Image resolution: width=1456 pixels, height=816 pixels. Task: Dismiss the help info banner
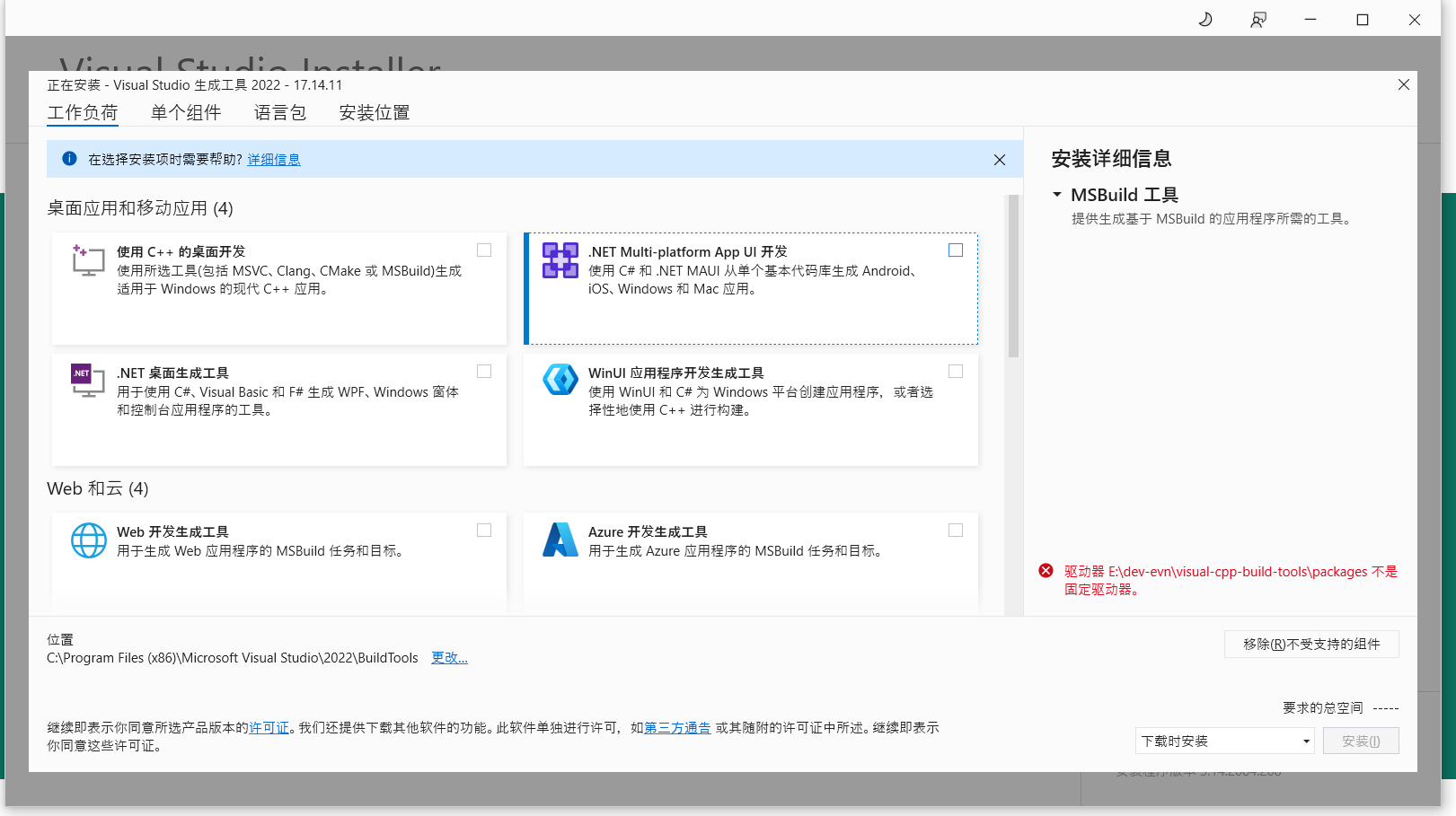(x=1000, y=160)
